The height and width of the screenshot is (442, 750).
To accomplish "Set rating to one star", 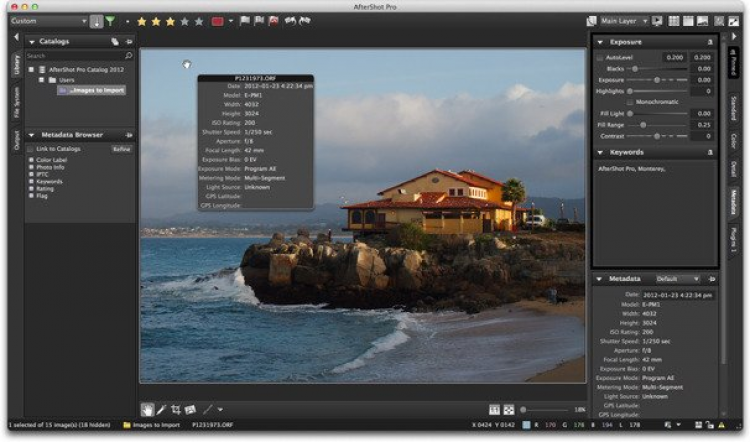I will (142, 22).
